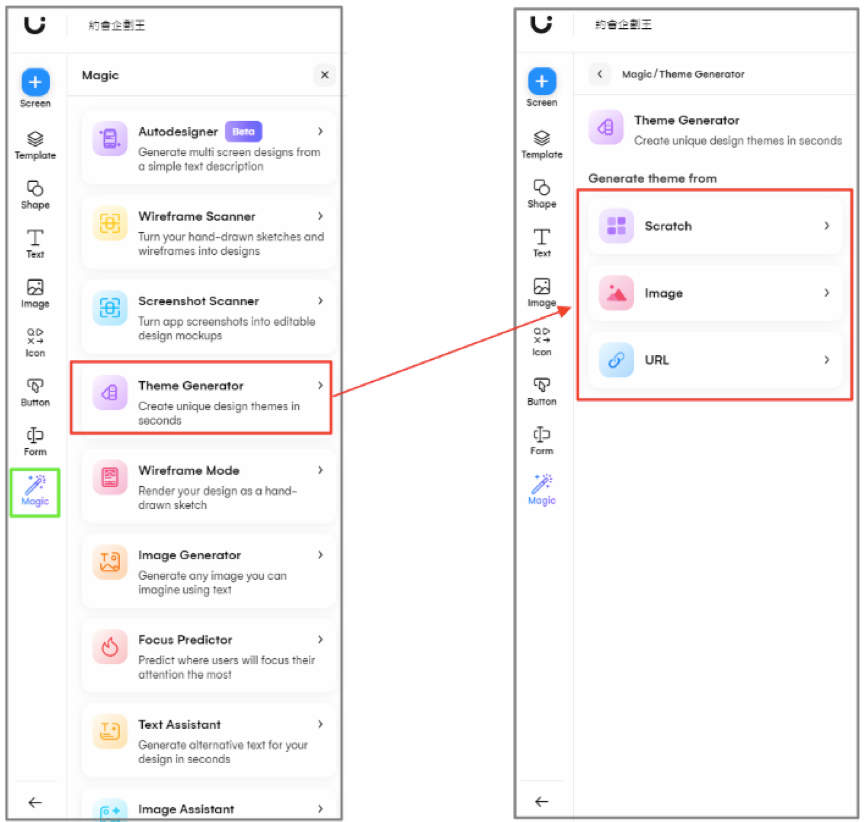Open Template tool in right panel

pos(542,144)
